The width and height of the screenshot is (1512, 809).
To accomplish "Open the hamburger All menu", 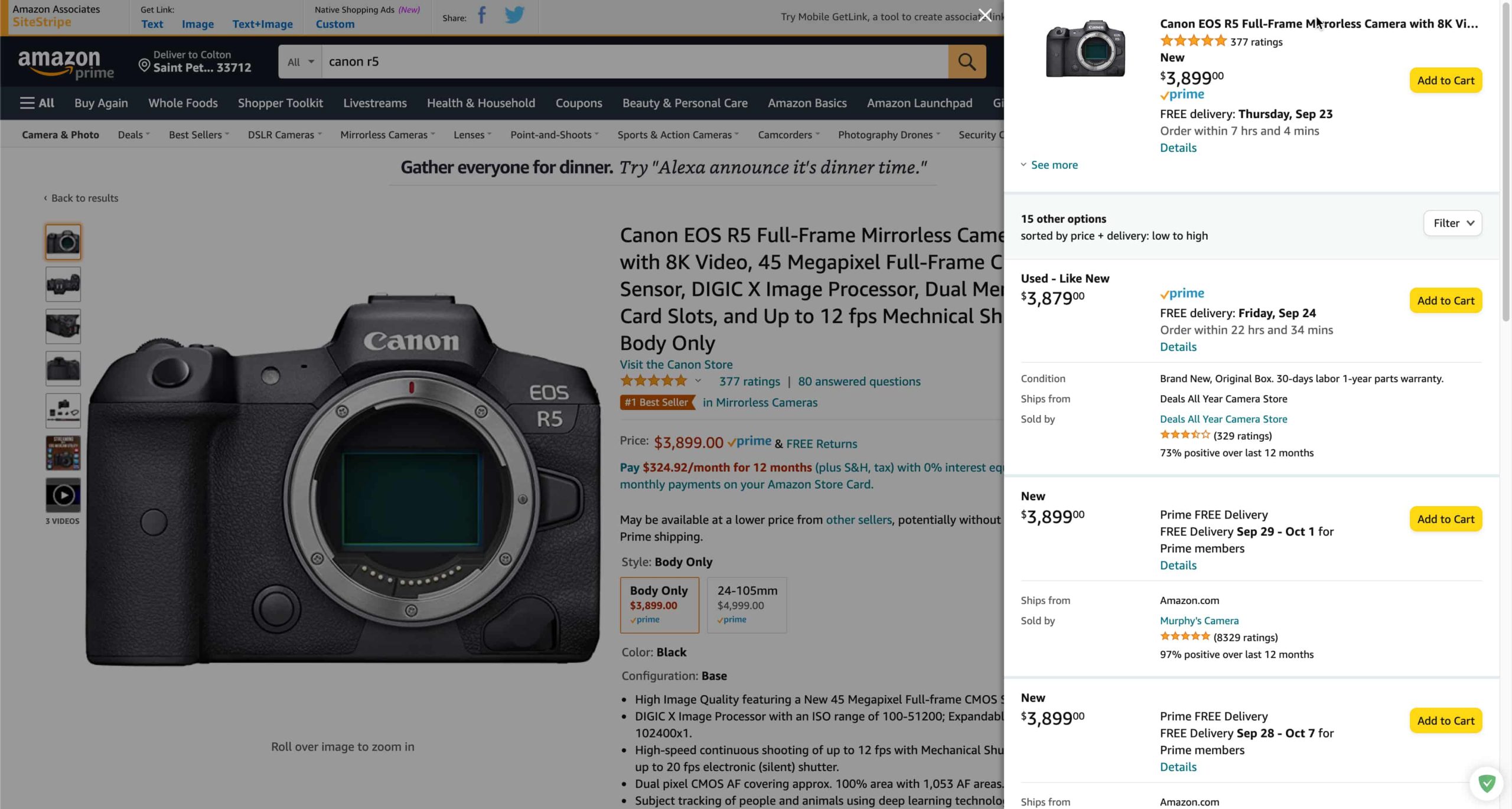I will (x=37, y=102).
